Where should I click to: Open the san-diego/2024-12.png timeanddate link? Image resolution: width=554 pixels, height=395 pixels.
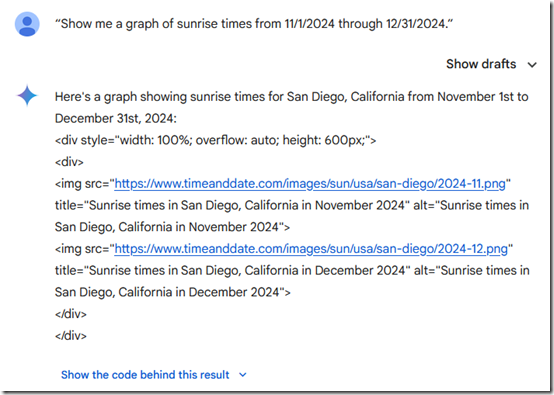(311, 249)
